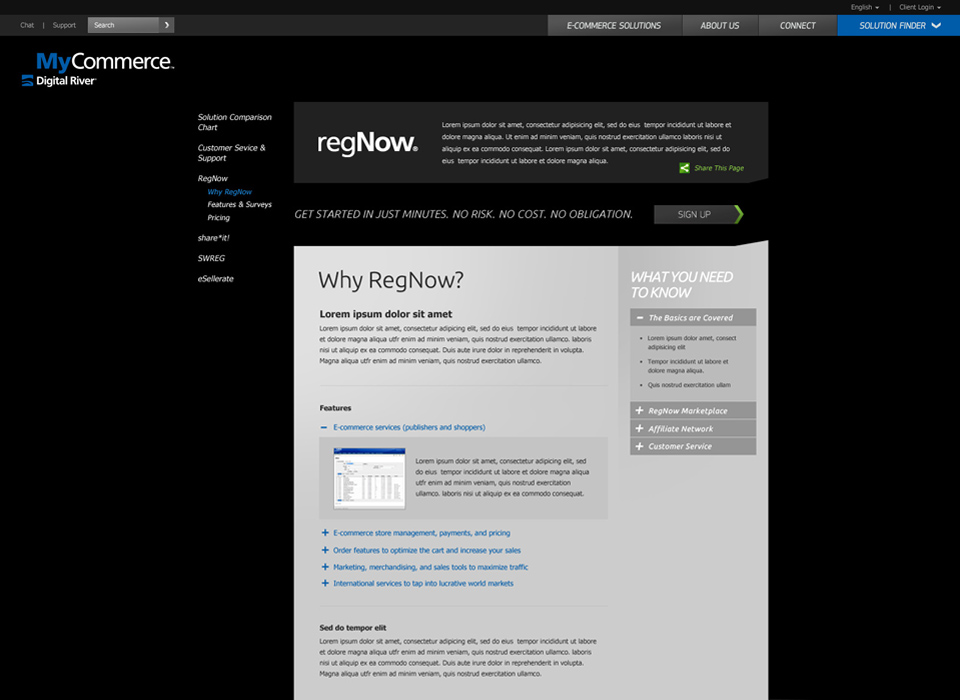The width and height of the screenshot is (960, 700).
Task: Open Features & Surveys sidebar subitem
Action: (x=239, y=205)
